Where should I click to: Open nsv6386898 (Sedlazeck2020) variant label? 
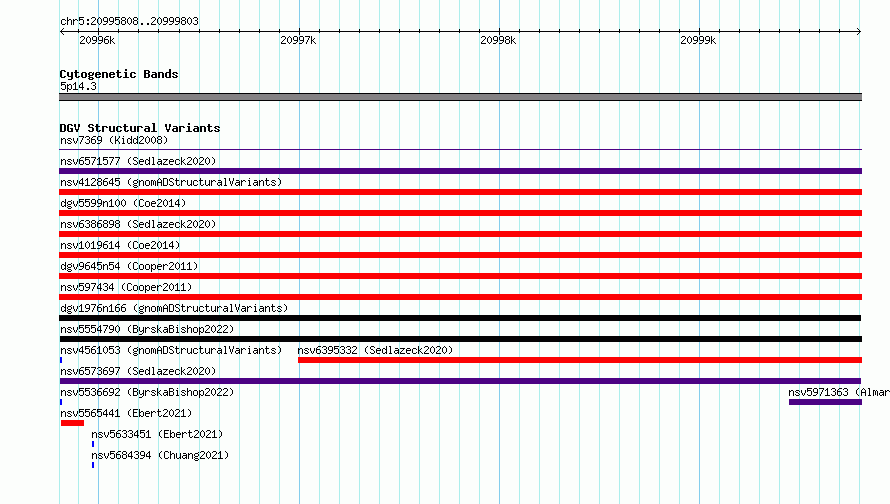point(138,224)
